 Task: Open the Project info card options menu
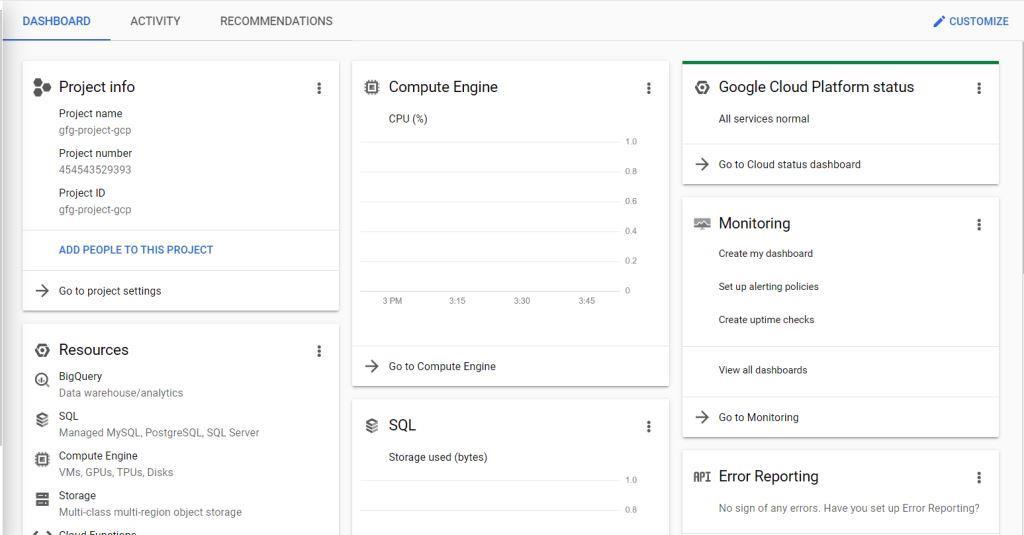[319, 88]
